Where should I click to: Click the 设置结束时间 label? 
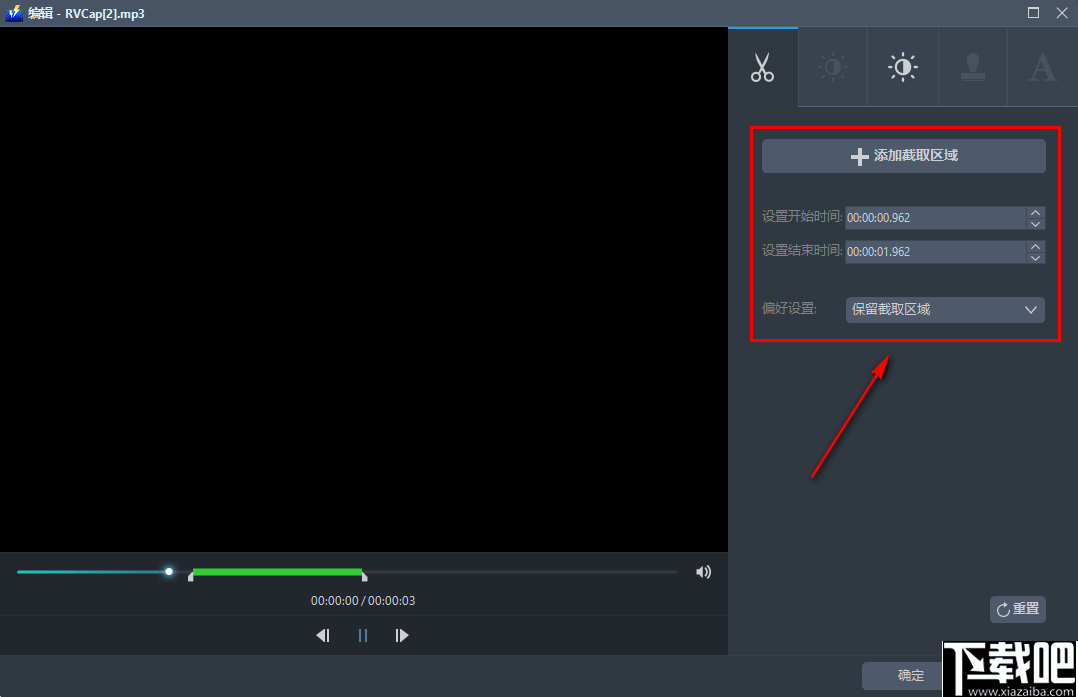(x=802, y=250)
